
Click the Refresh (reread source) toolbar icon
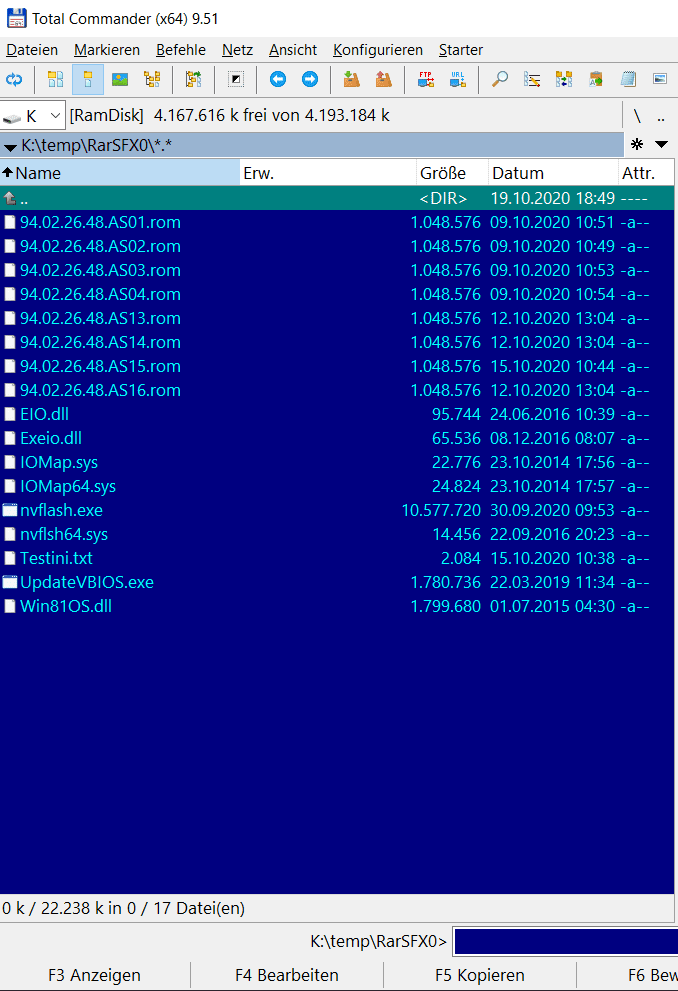point(14,79)
